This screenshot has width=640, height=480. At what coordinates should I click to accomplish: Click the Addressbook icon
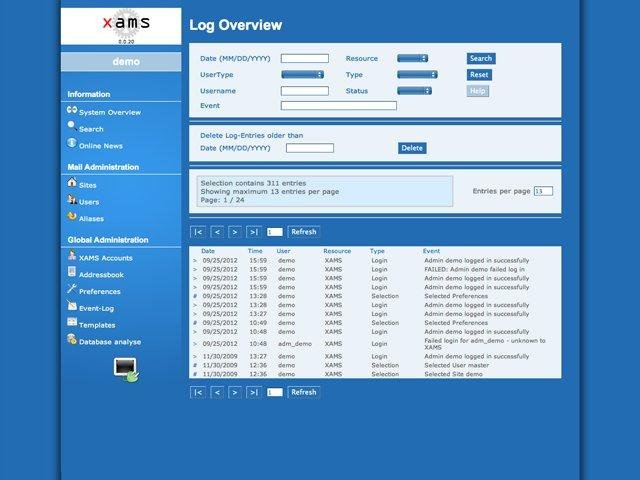click(x=72, y=272)
